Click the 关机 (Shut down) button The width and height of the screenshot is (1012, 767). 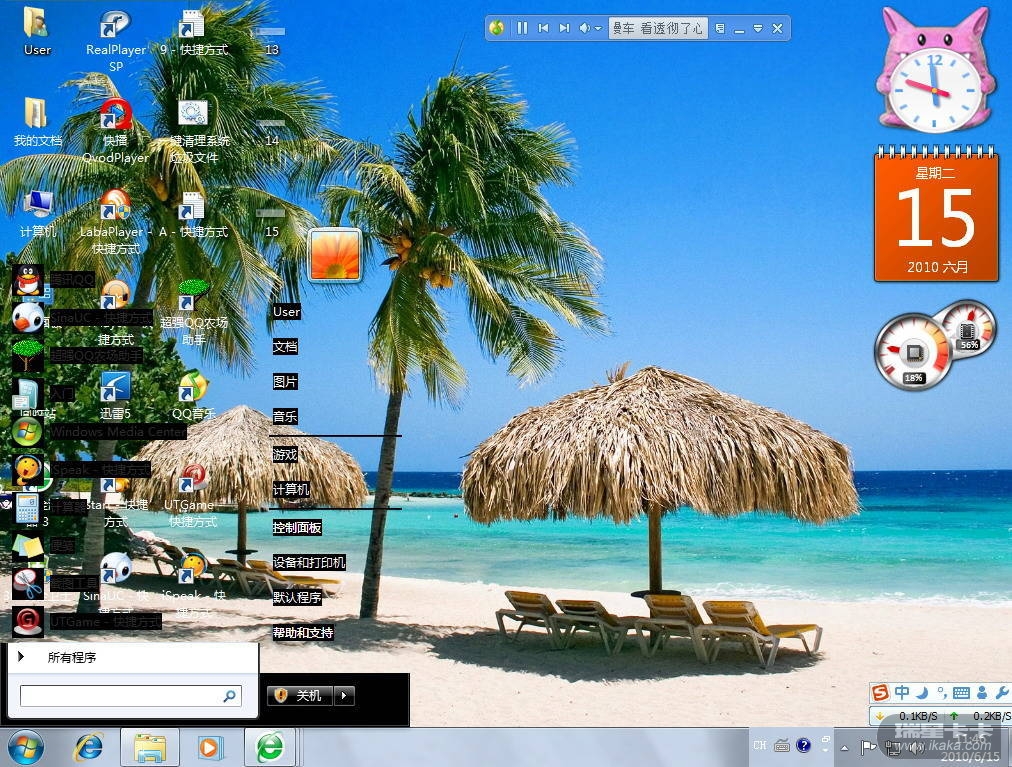point(300,695)
